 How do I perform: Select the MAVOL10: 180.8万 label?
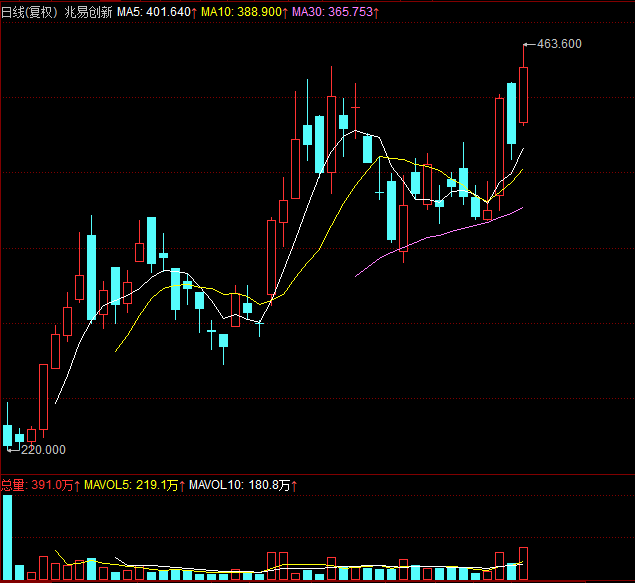(x=239, y=485)
